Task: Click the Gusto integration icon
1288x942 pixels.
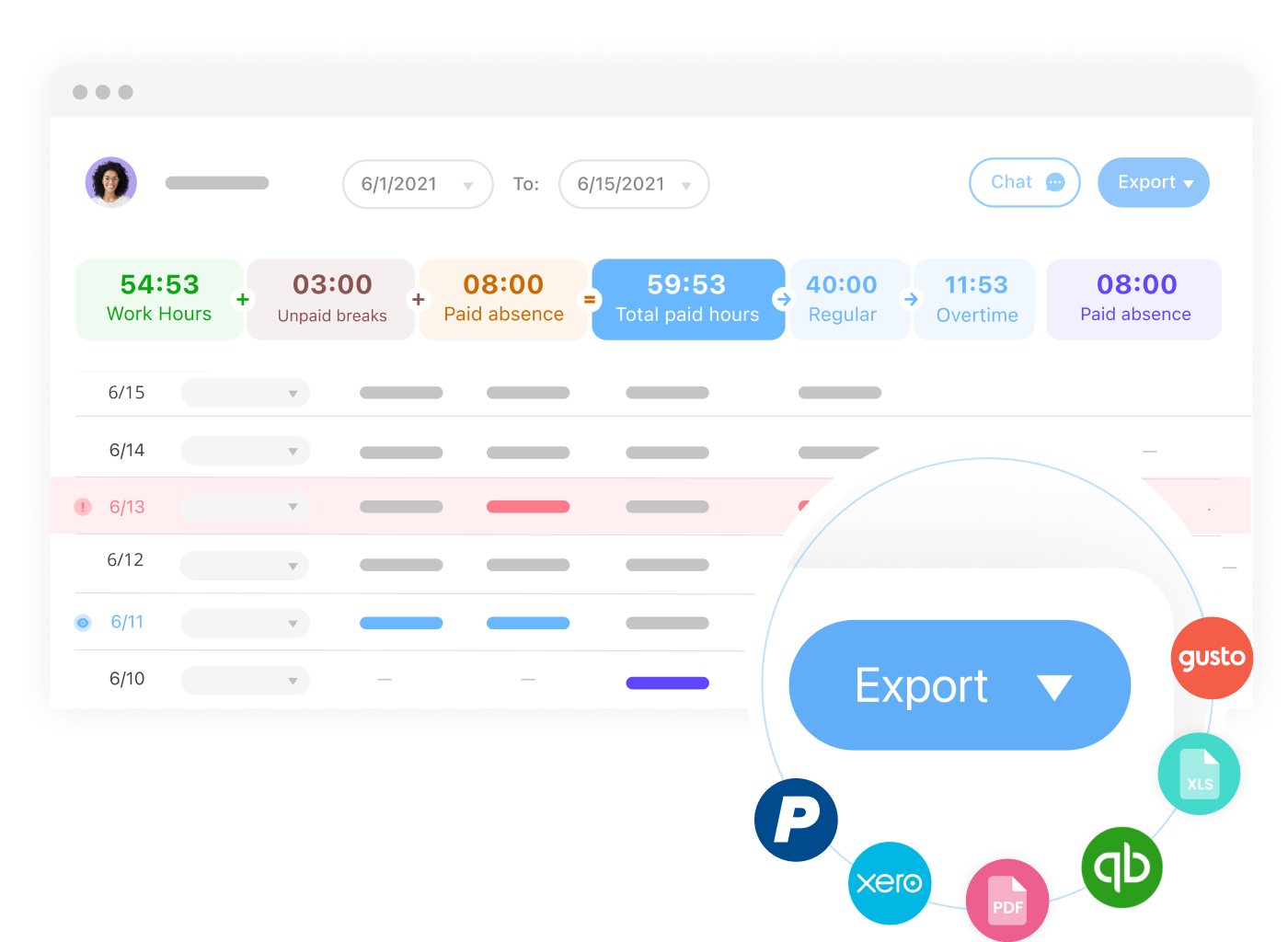Action: click(x=1212, y=657)
